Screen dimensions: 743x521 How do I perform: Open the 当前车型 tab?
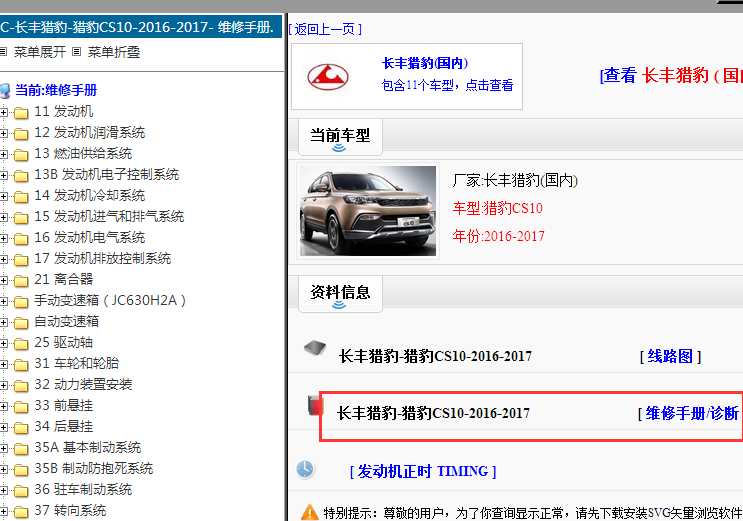click(x=340, y=137)
